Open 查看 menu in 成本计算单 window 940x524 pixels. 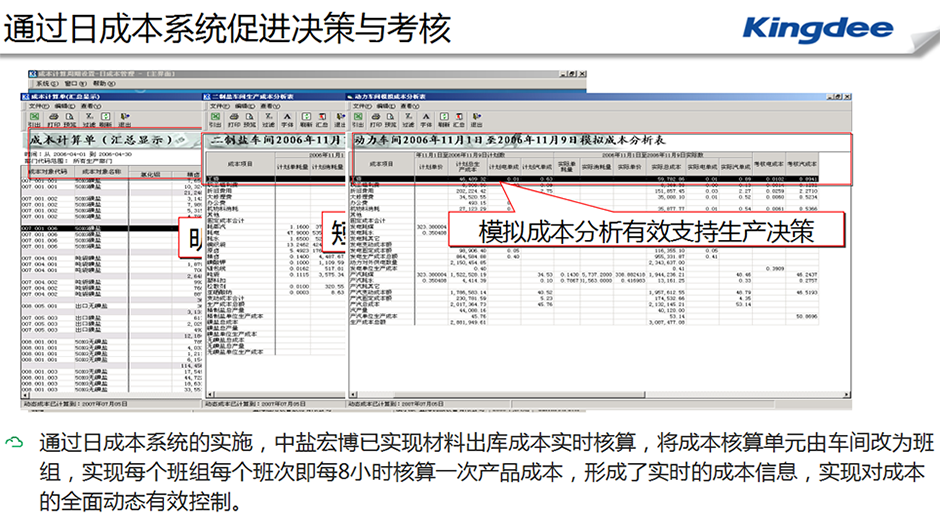(90, 105)
